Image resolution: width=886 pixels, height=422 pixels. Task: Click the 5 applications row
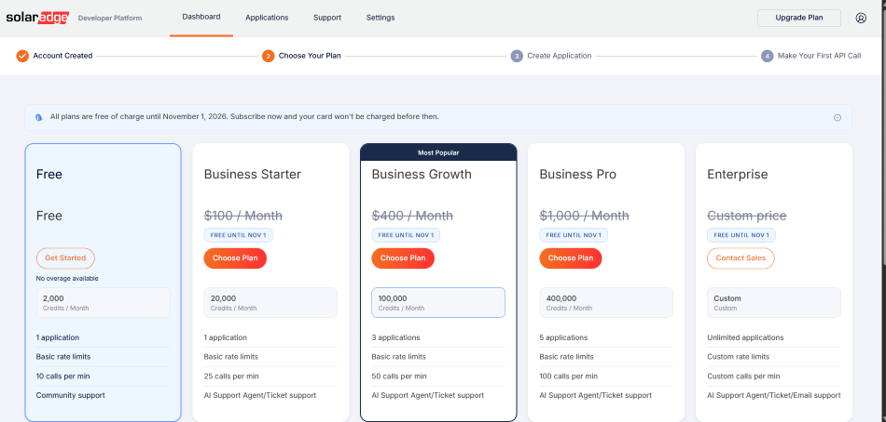coord(606,338)
